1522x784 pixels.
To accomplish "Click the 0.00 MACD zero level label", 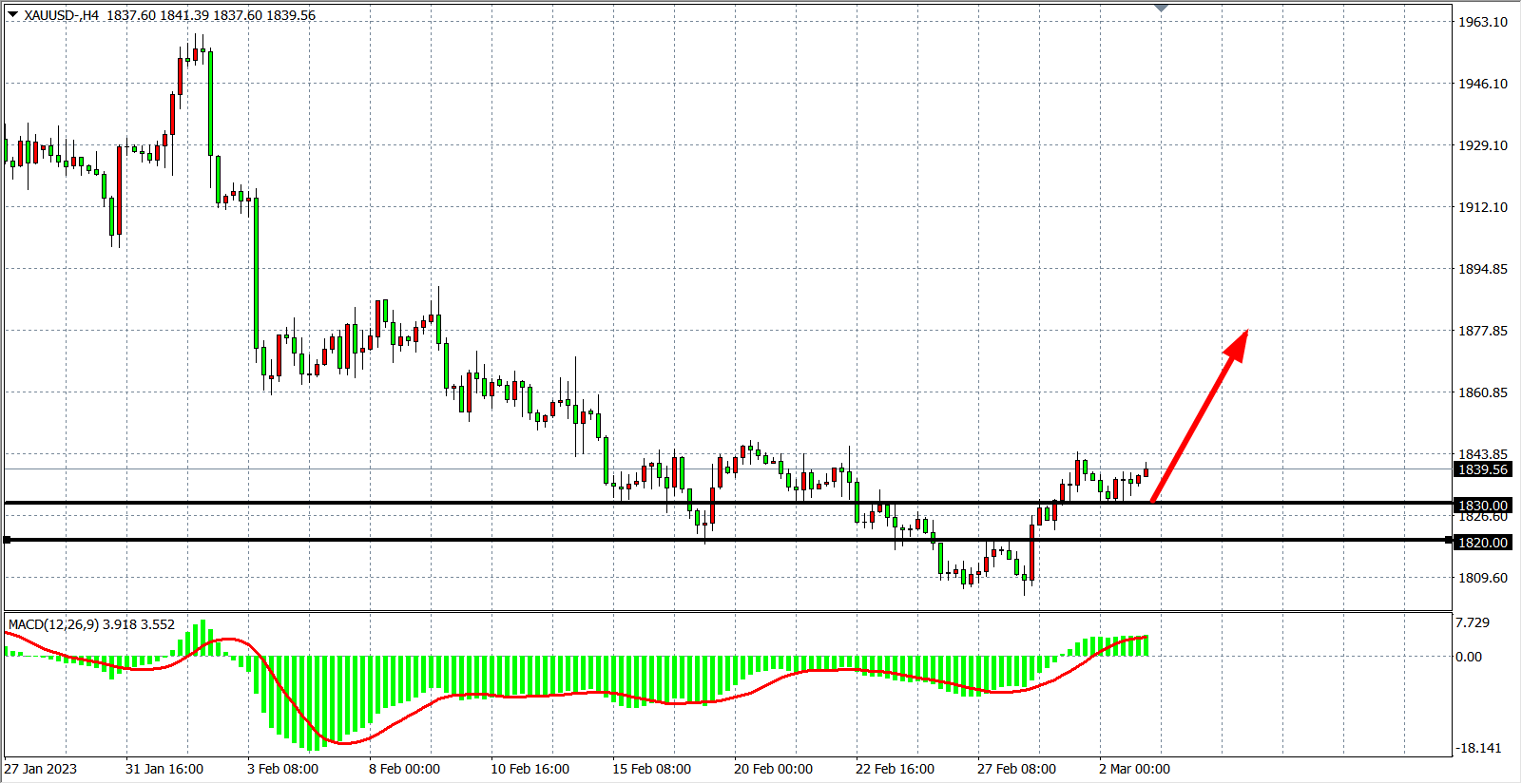I will 1469,657.
